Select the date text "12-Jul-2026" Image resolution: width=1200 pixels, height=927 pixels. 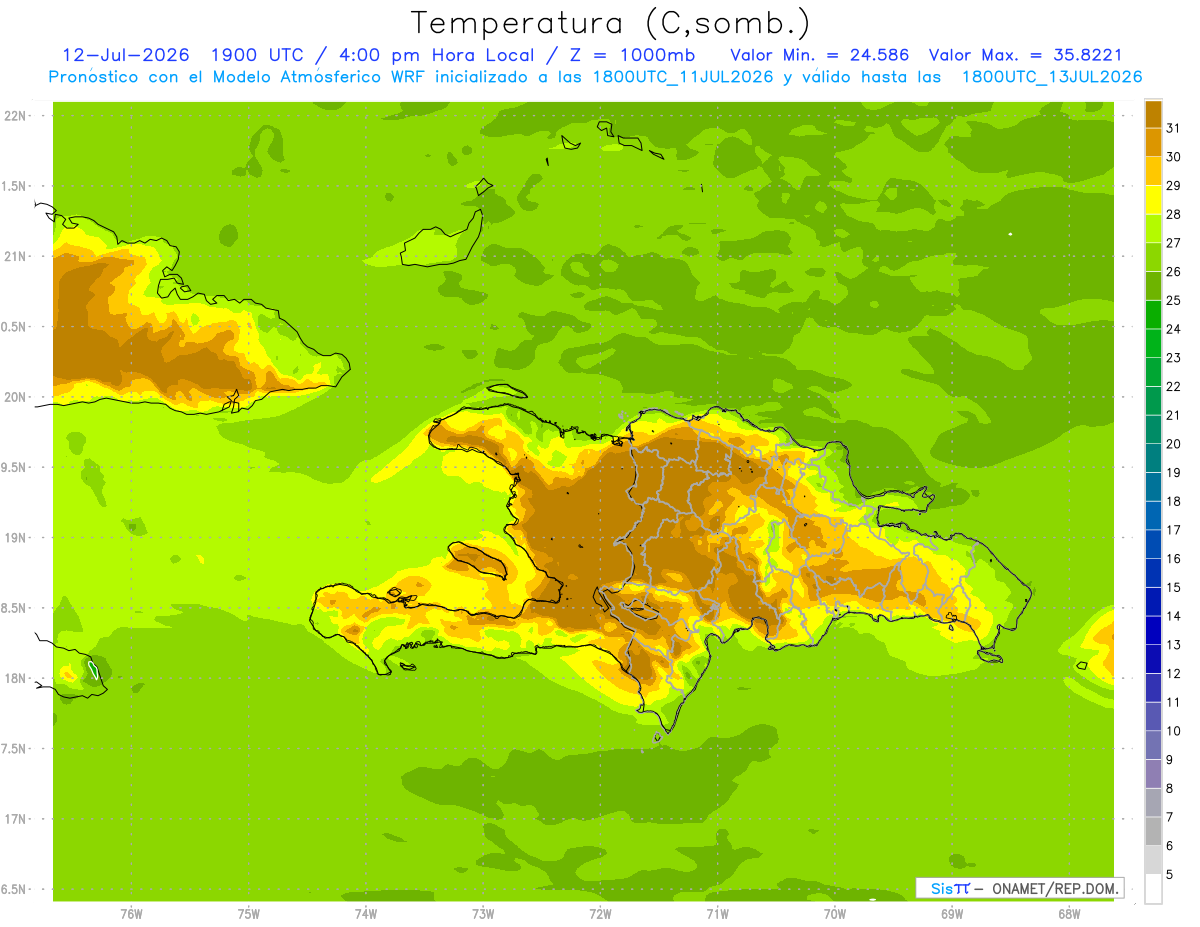click(125, 55)
